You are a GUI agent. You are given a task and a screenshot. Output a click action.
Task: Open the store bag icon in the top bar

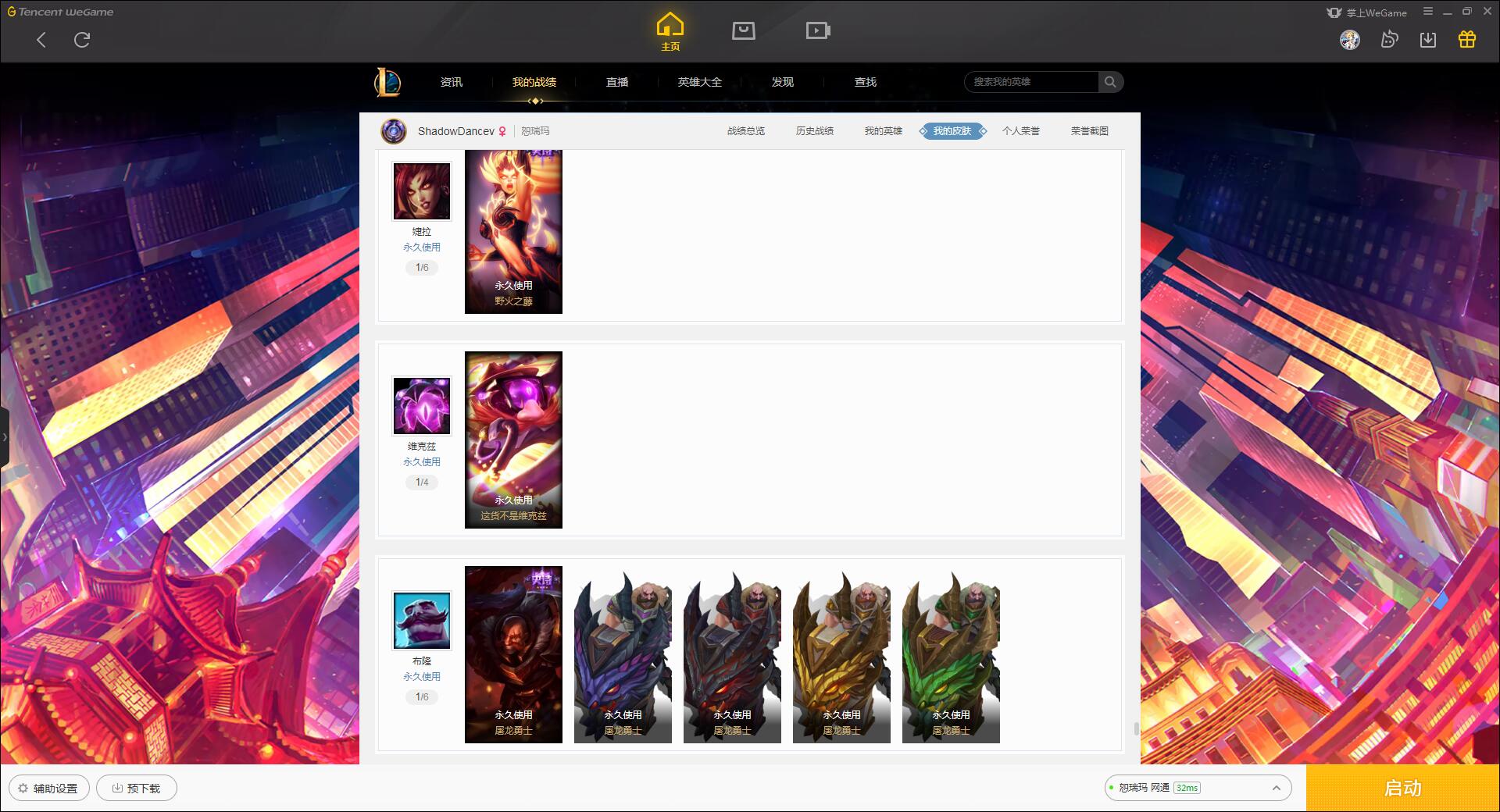[744, 30]
